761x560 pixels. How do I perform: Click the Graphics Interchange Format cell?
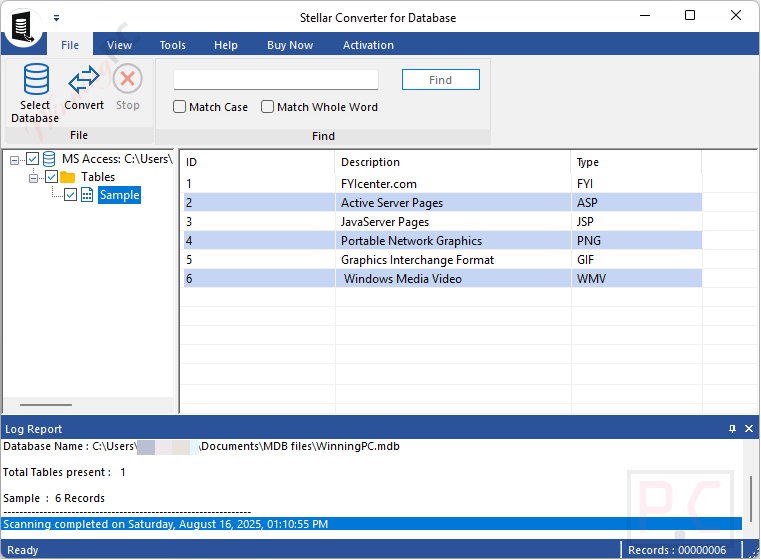453,260
